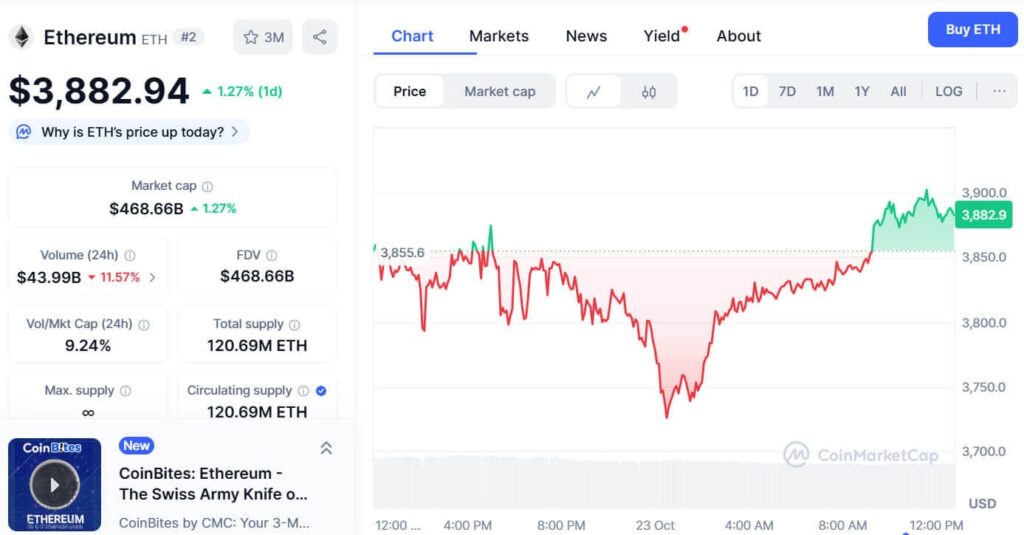Expand "Why is ETH's price up today?"
The height and width of the screenshot is (535, 1024).
tap(130, 132)
